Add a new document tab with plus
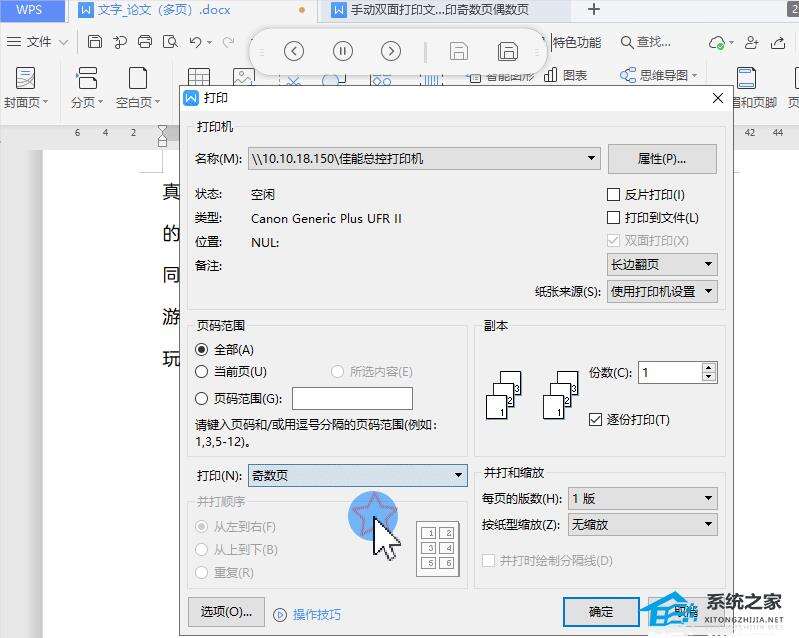Screen dimensions: 799x638 pos(594,9)
